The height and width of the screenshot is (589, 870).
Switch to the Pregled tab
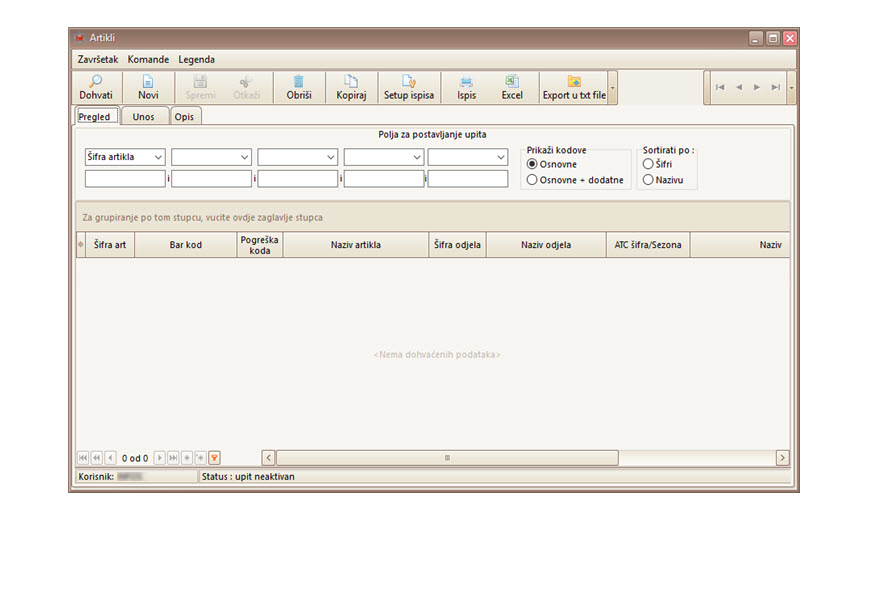(x=97, y=116)
